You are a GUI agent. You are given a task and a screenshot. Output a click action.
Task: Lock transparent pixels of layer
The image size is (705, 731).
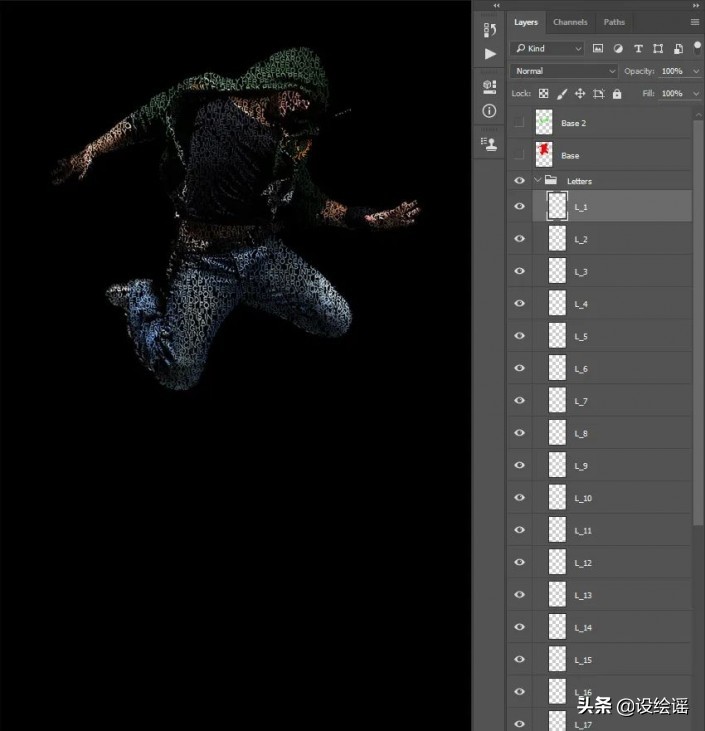544,94
